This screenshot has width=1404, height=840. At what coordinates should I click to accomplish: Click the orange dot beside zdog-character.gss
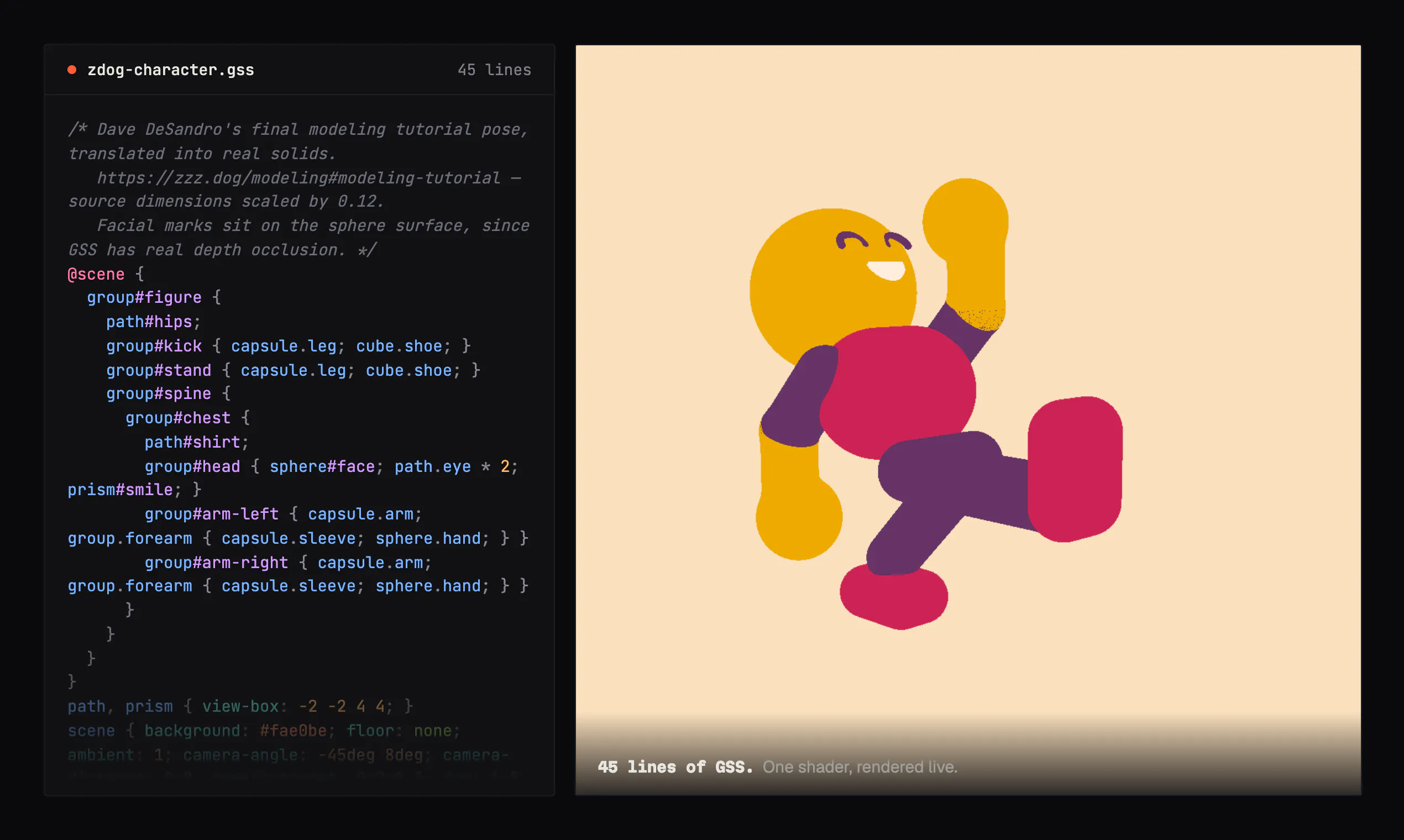coord(72,70)
